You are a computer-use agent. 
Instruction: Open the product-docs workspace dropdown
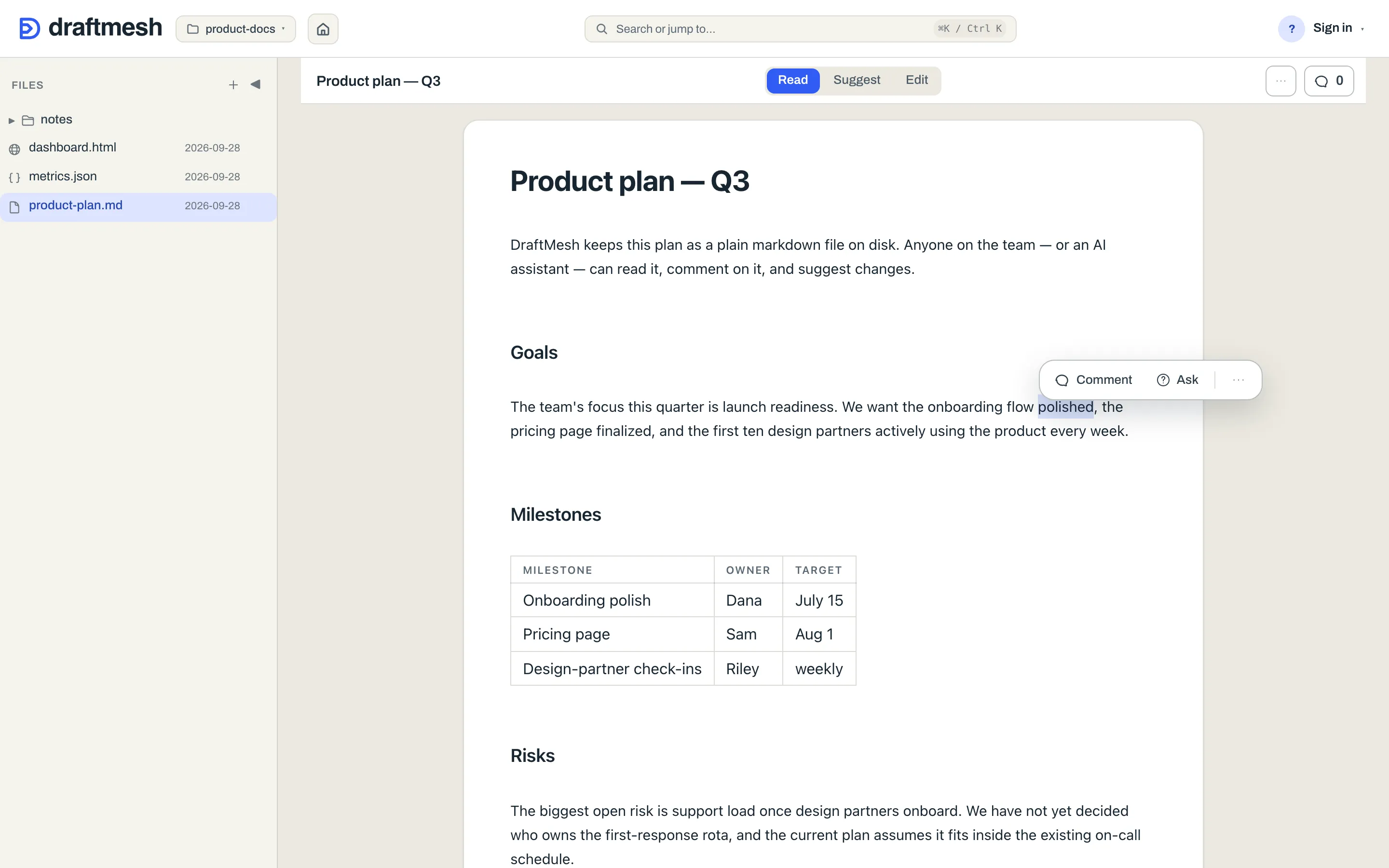coord(235,29)
